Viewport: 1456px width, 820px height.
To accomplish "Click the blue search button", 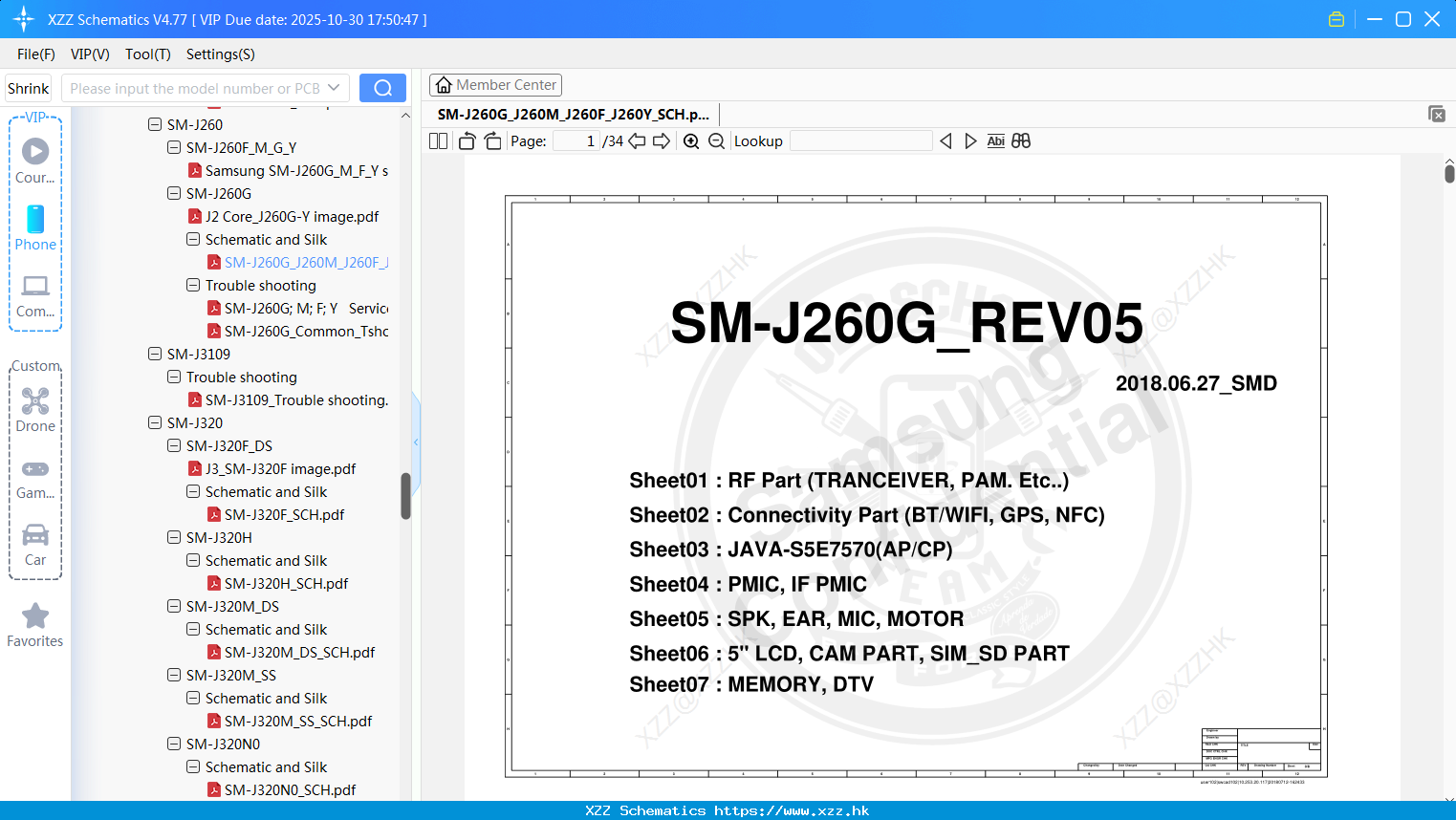I will click(x=382, y=88).
